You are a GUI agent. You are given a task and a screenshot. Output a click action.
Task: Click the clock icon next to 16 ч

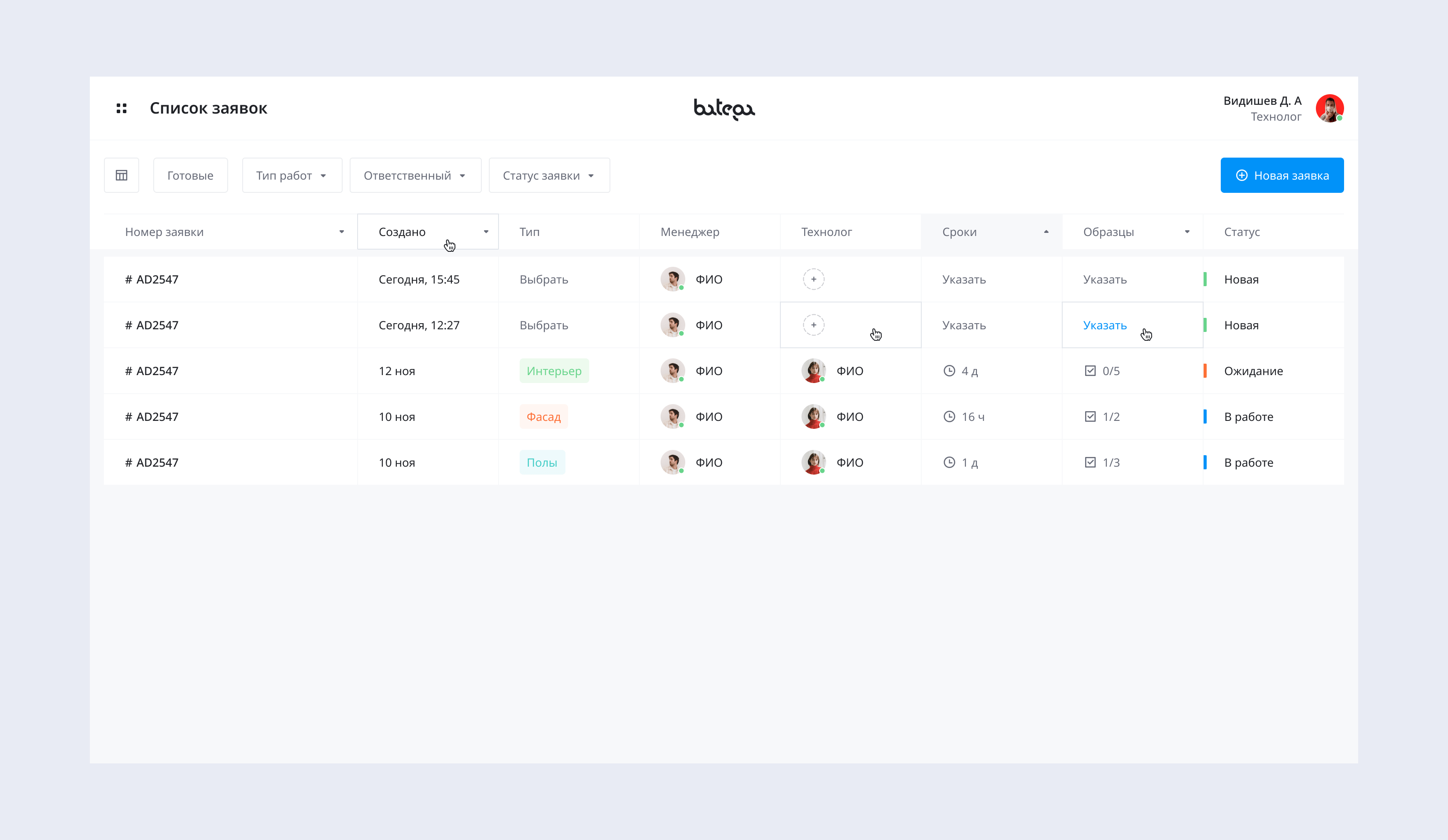point(949,417)
